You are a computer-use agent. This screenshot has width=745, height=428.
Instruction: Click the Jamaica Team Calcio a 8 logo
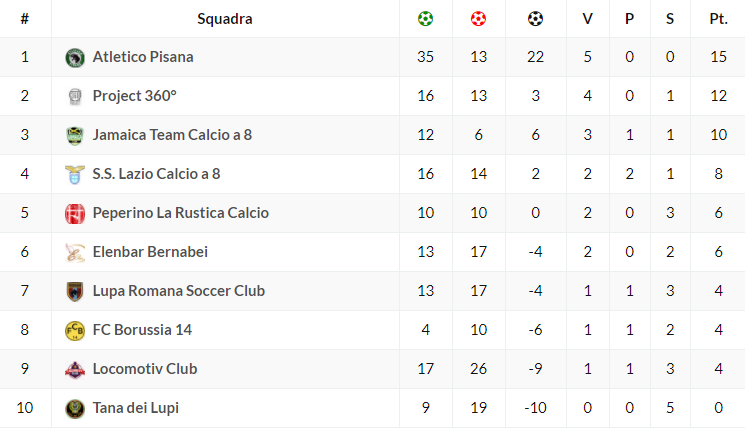point(74,135)
